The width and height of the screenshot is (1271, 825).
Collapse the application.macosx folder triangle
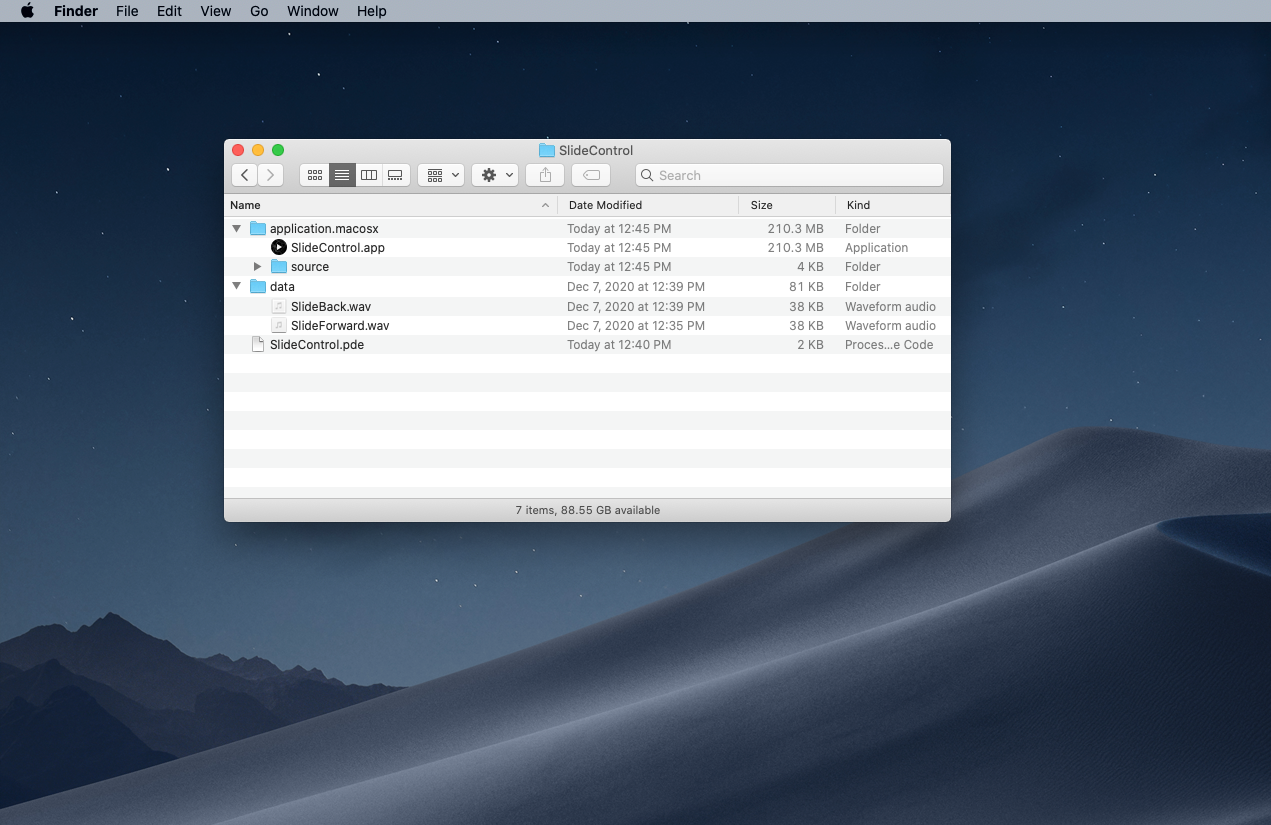tap(237, 229)
